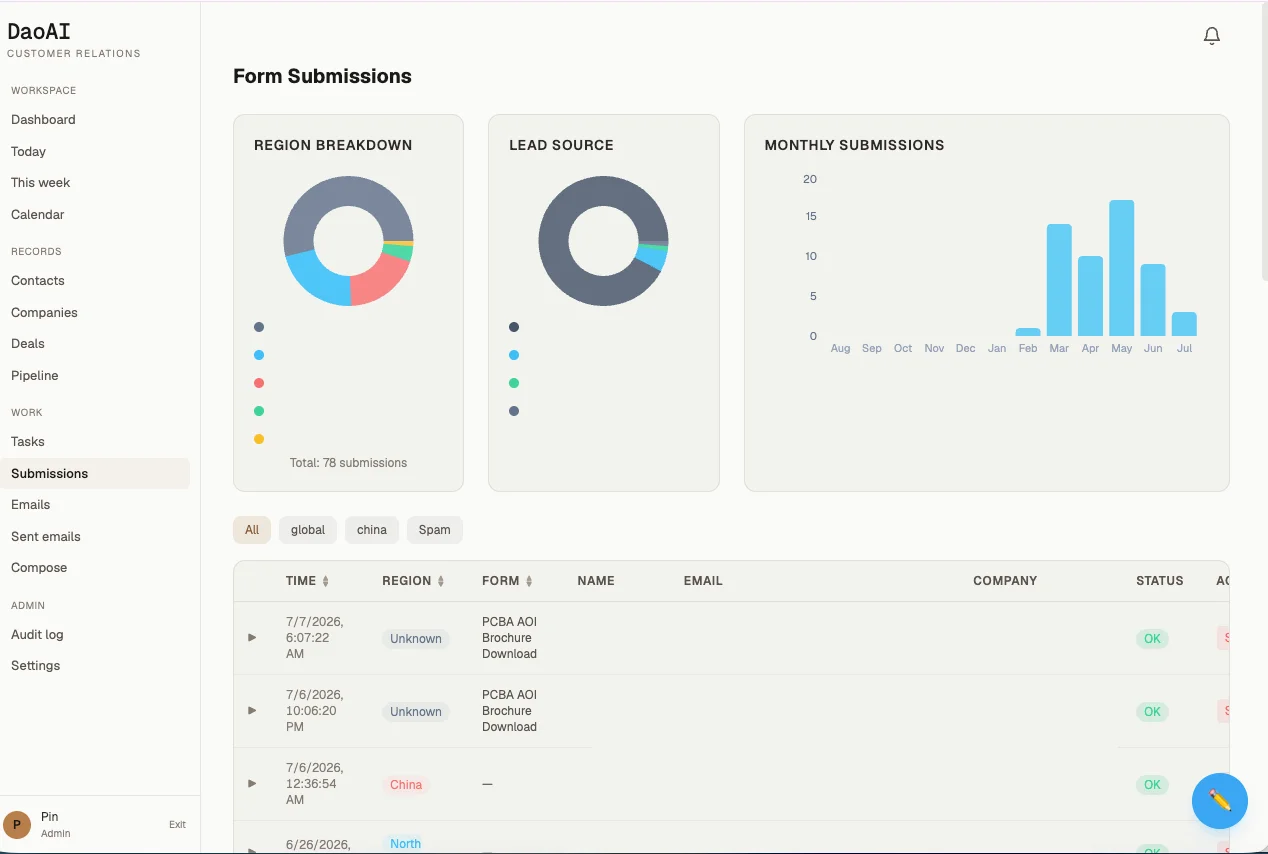Open Calendar in the sidebar
The image size is (1268, 854).
pyautogui.click(x=37, y=214)
